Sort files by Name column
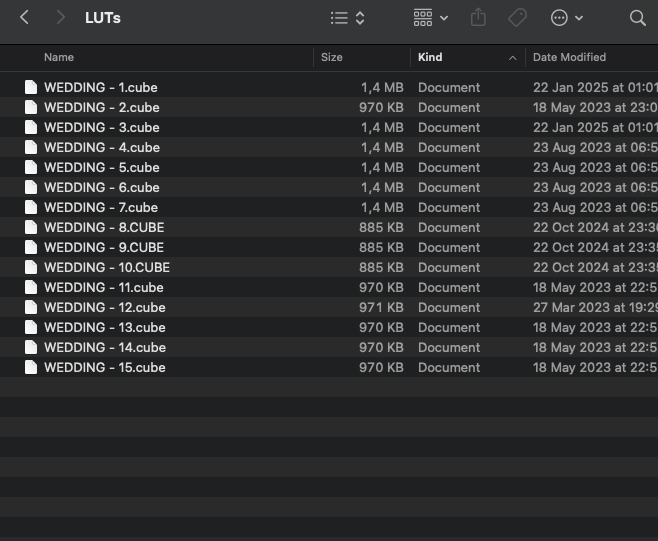 (x=59, y=58)
